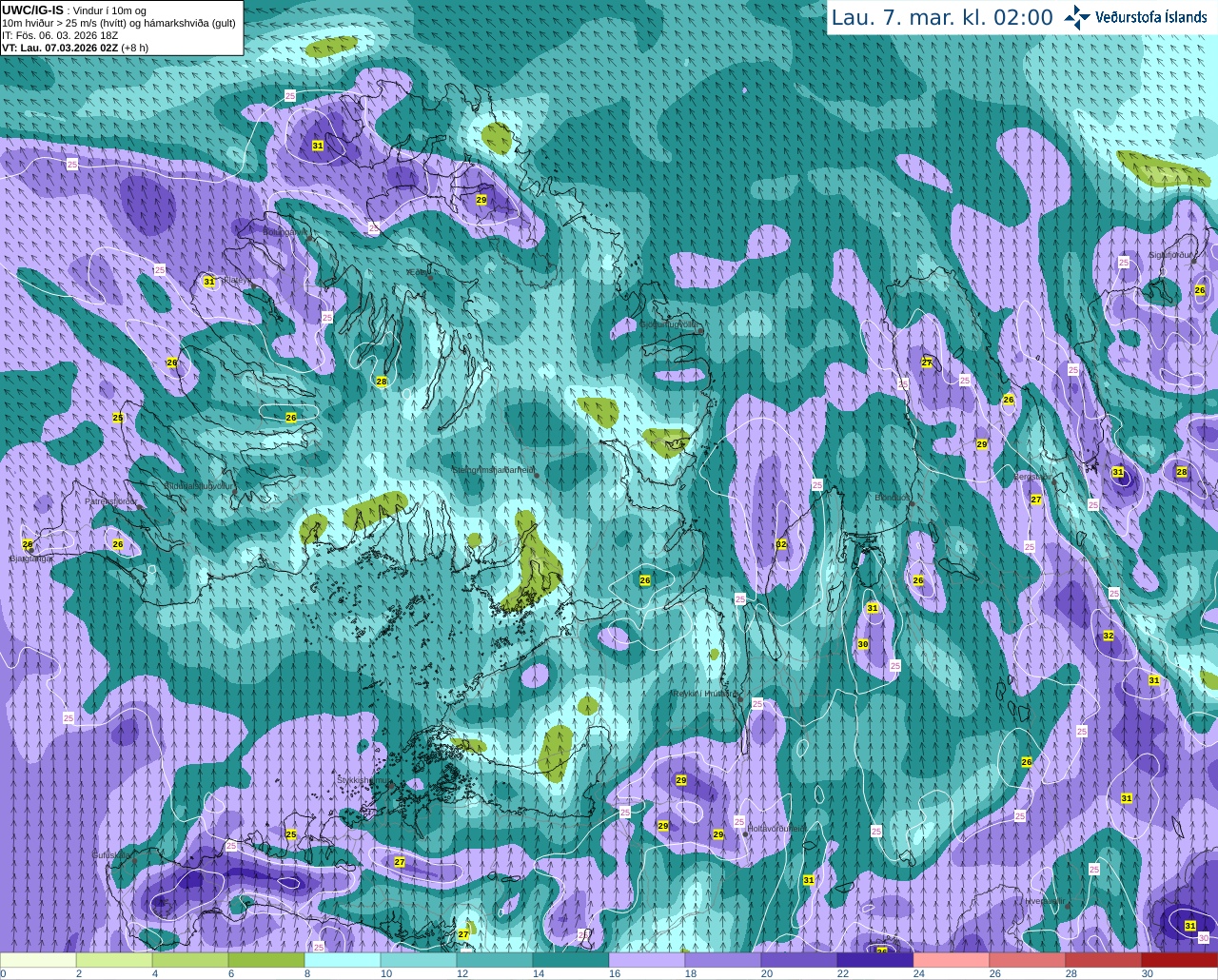Click the Siglufjörður station label
Screen dimensions: 1218x980
[1170, 255]
